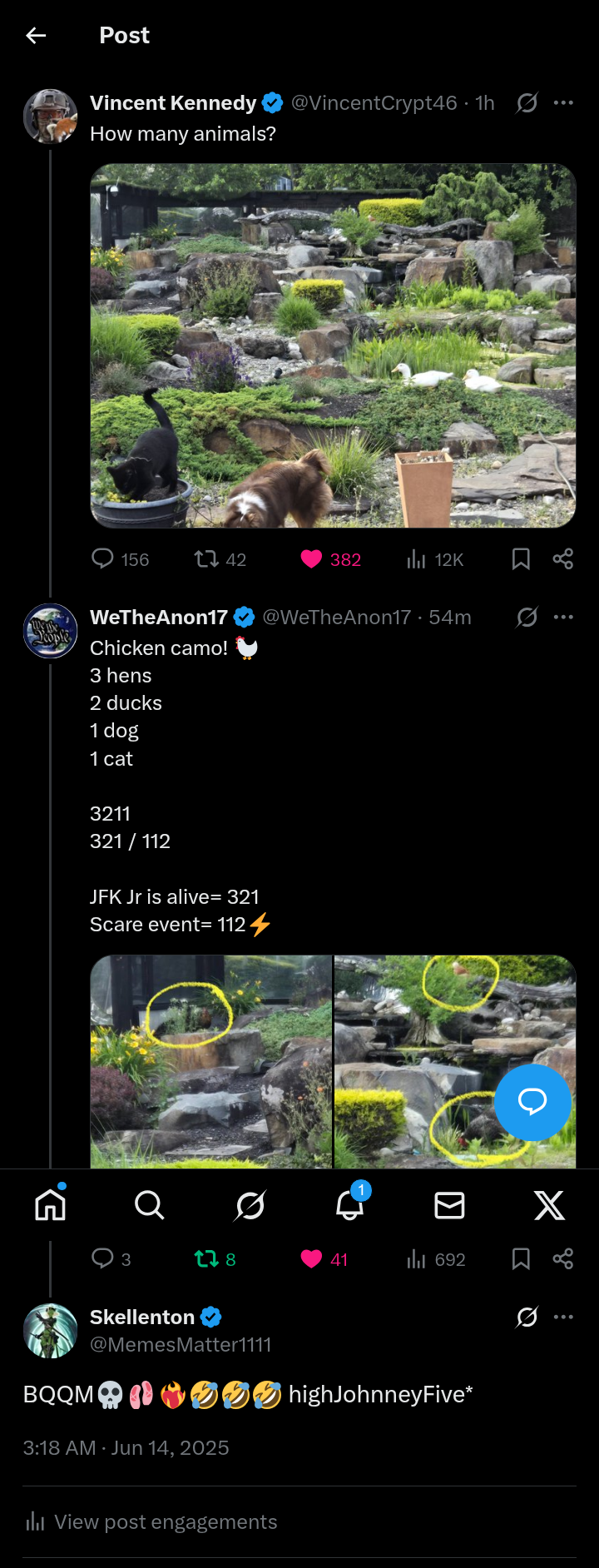Open Notifications bell with 1 badge
This screenshot has height=1568, width=599.
(x=349, y=1204)
